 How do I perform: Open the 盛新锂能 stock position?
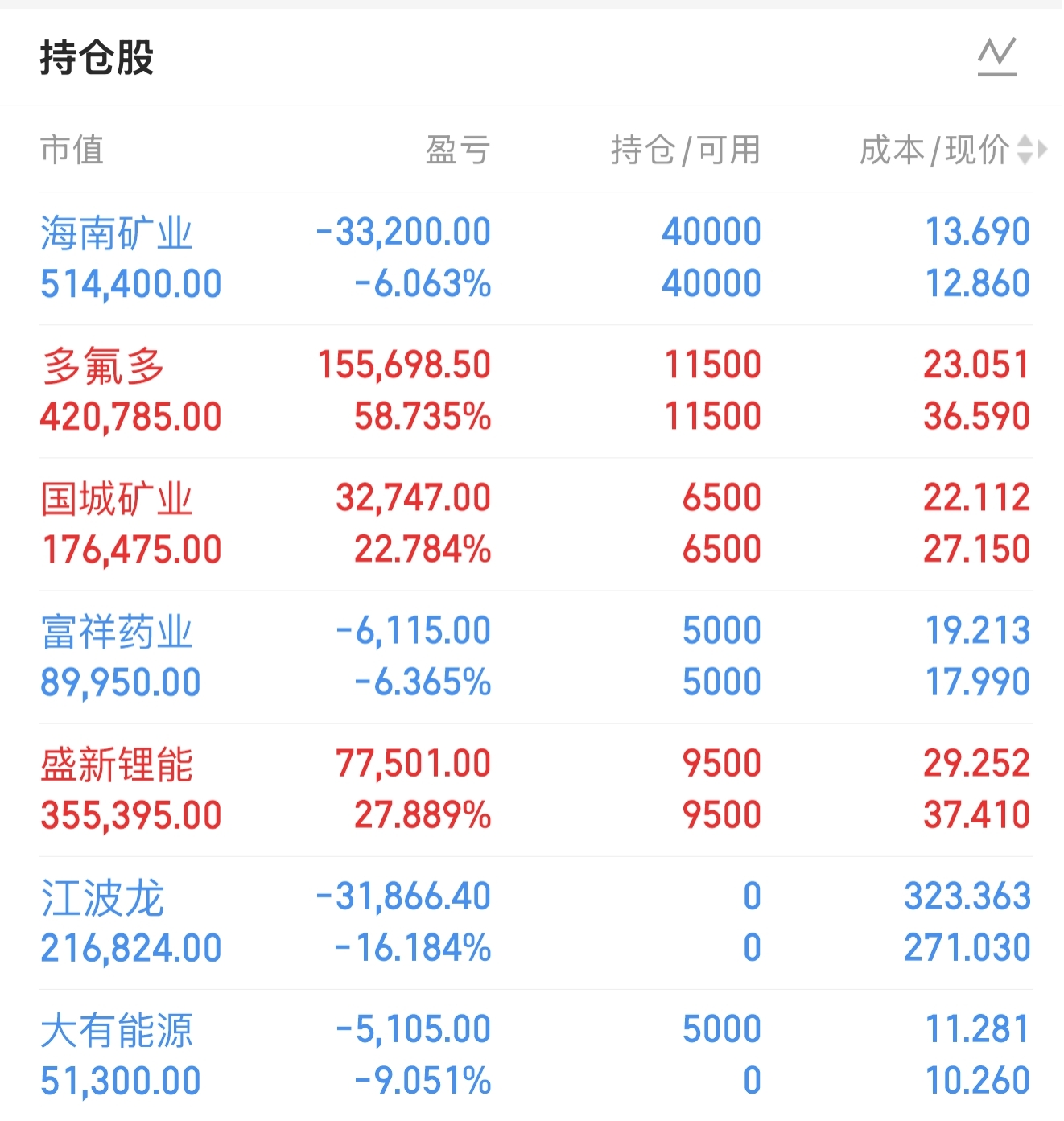535,789
